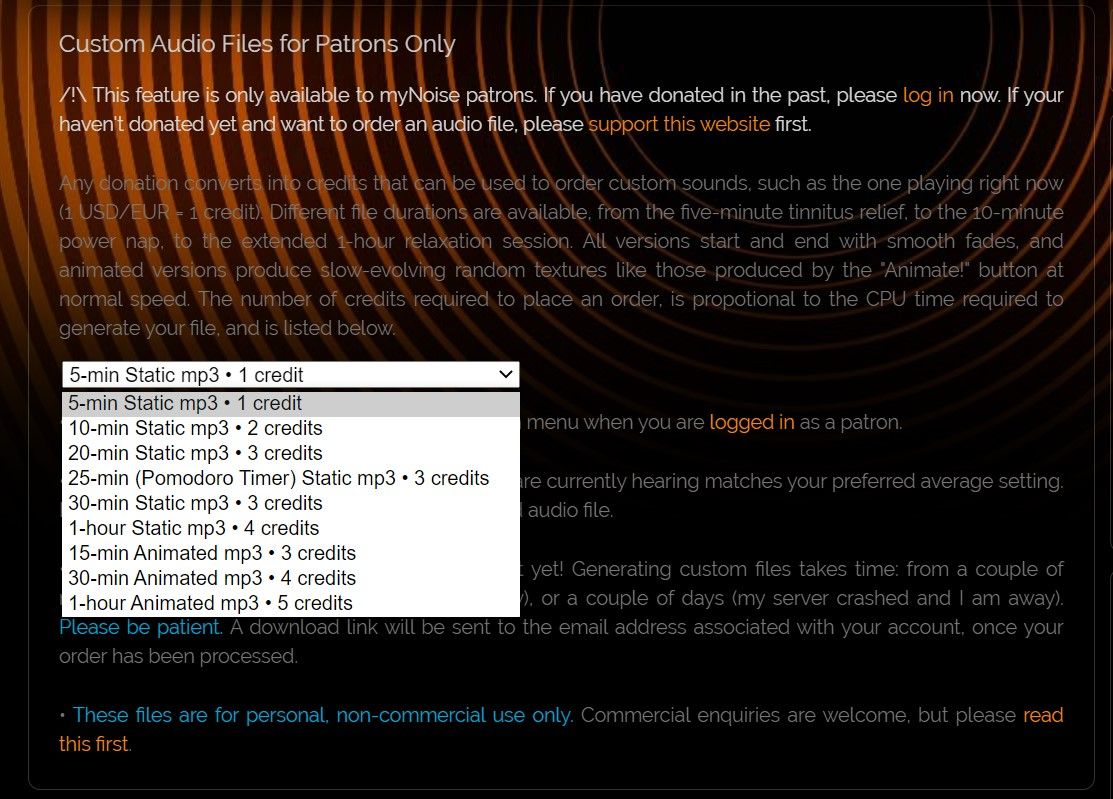
Task: Select the highlighted 5-min Static mp3 option
Action: (x=185, y=404)
